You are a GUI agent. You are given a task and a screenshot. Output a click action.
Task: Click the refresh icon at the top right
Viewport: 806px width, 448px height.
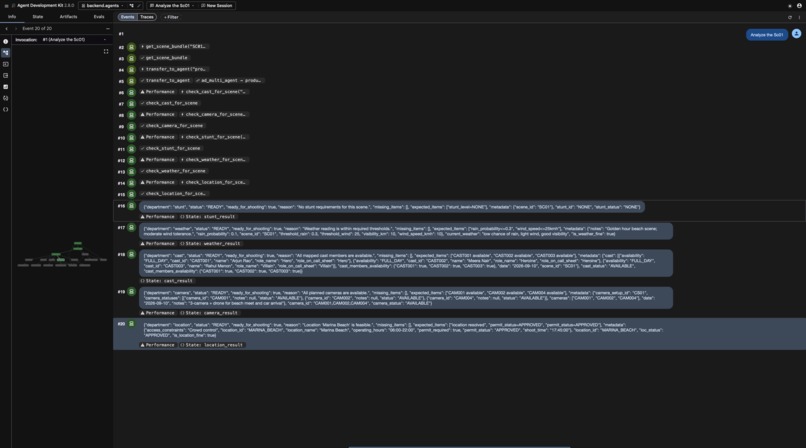coord(790,17)
